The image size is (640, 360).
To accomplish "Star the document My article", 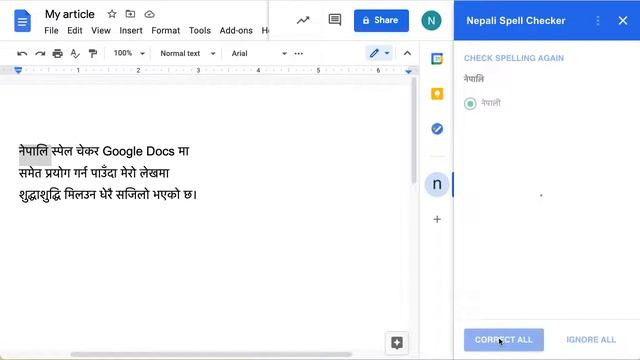I will (x=112, y=14).
